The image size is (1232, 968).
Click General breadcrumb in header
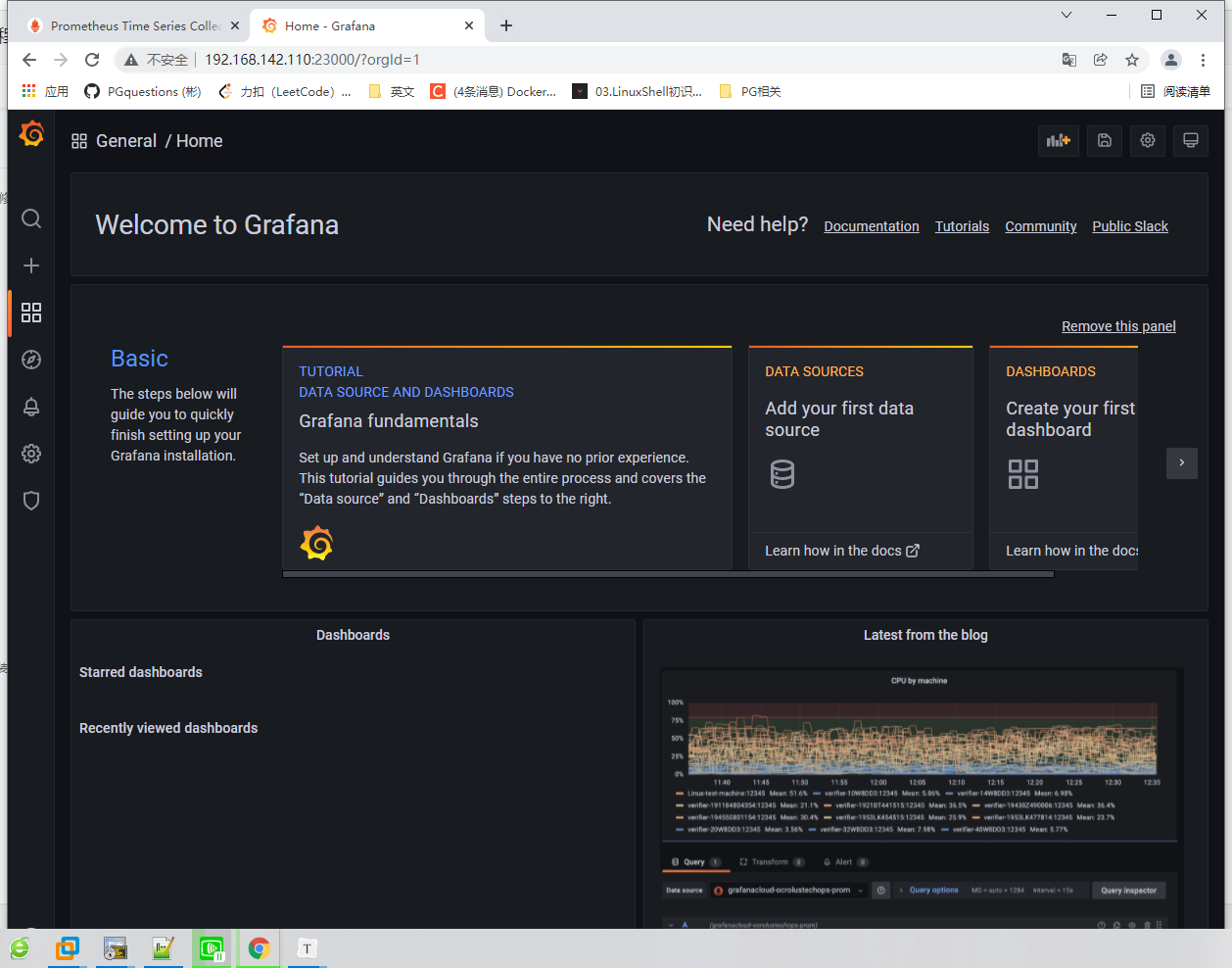point(126,141)
